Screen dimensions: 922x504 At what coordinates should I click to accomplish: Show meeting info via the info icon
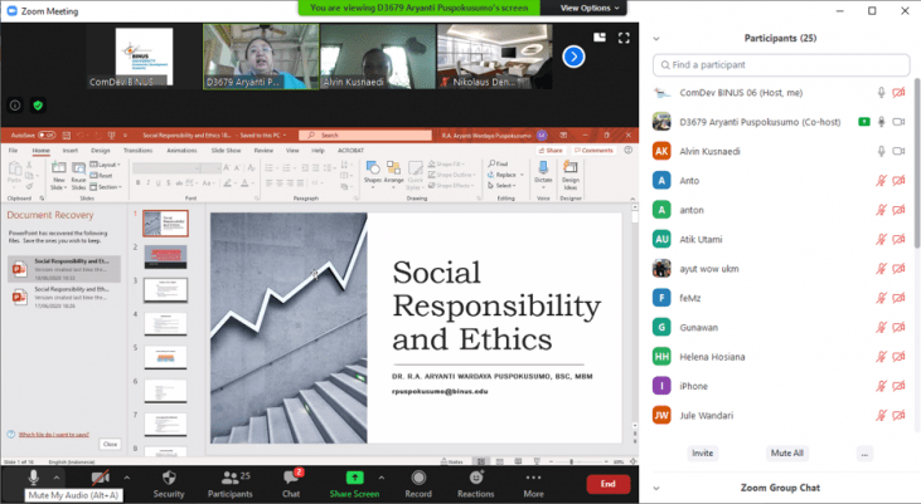coord(15,105)
